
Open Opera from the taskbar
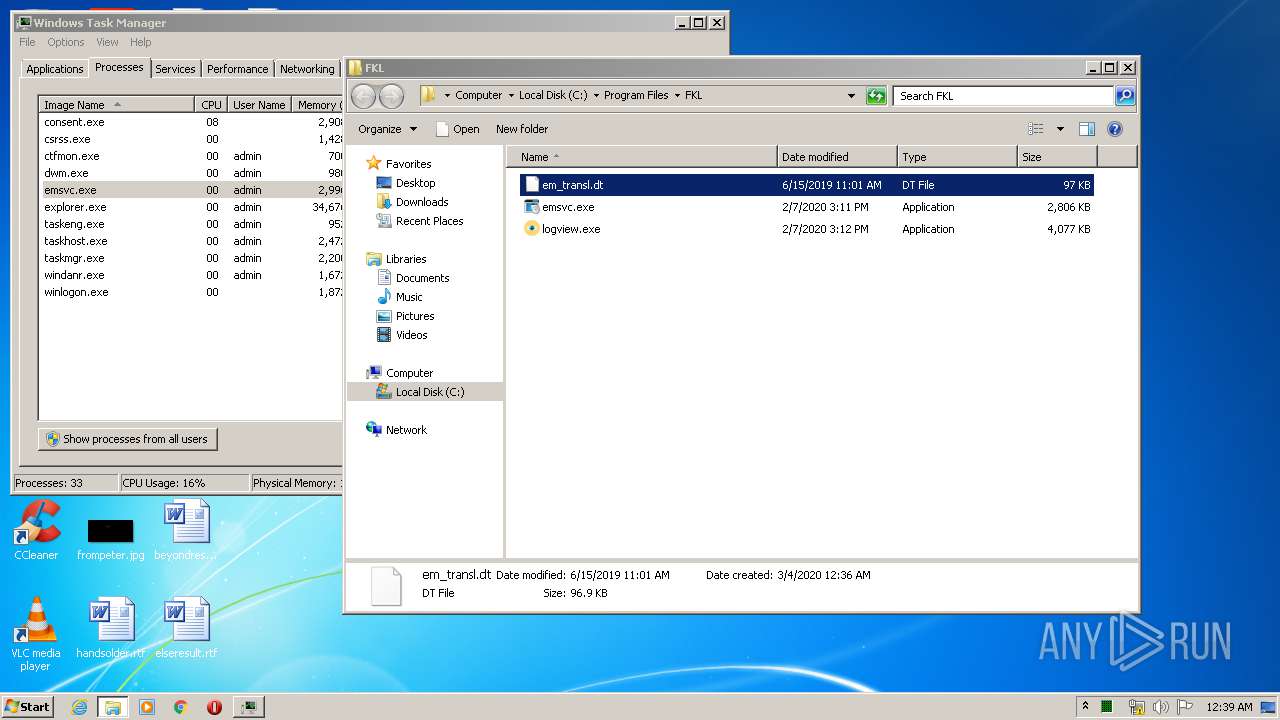(214, 707)
